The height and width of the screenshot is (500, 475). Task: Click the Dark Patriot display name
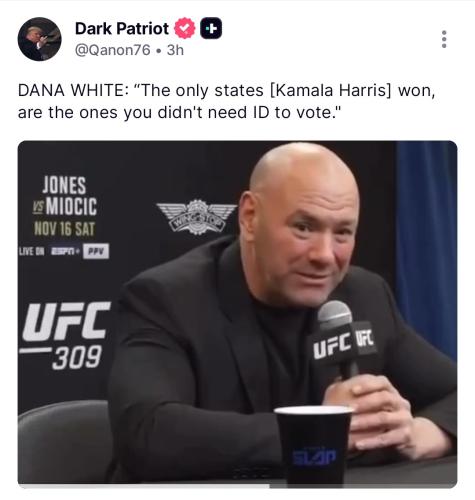tap(122, 28)
